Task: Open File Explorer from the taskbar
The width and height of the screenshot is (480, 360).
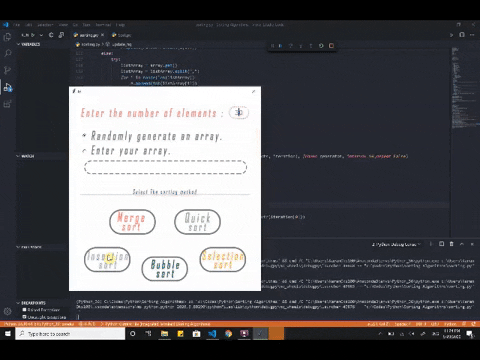Action: [164, 333]
